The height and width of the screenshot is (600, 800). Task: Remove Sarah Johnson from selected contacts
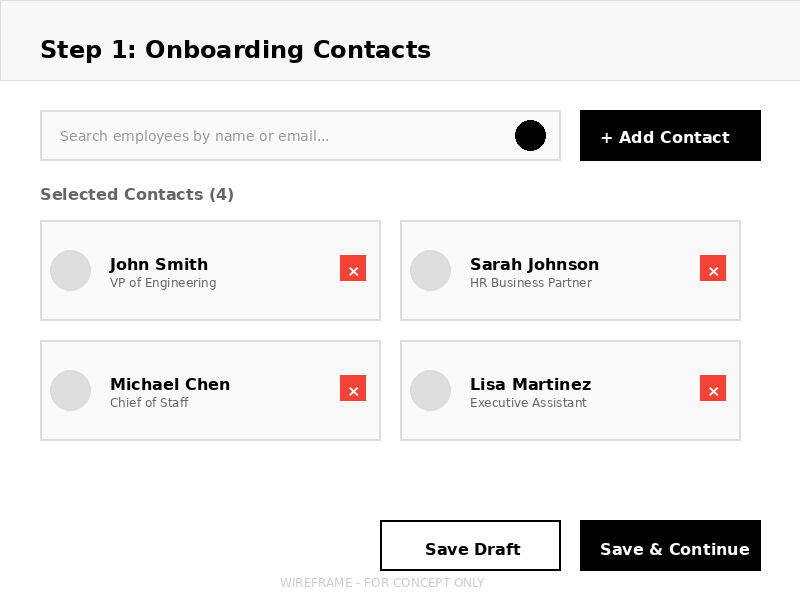(713, 269)
